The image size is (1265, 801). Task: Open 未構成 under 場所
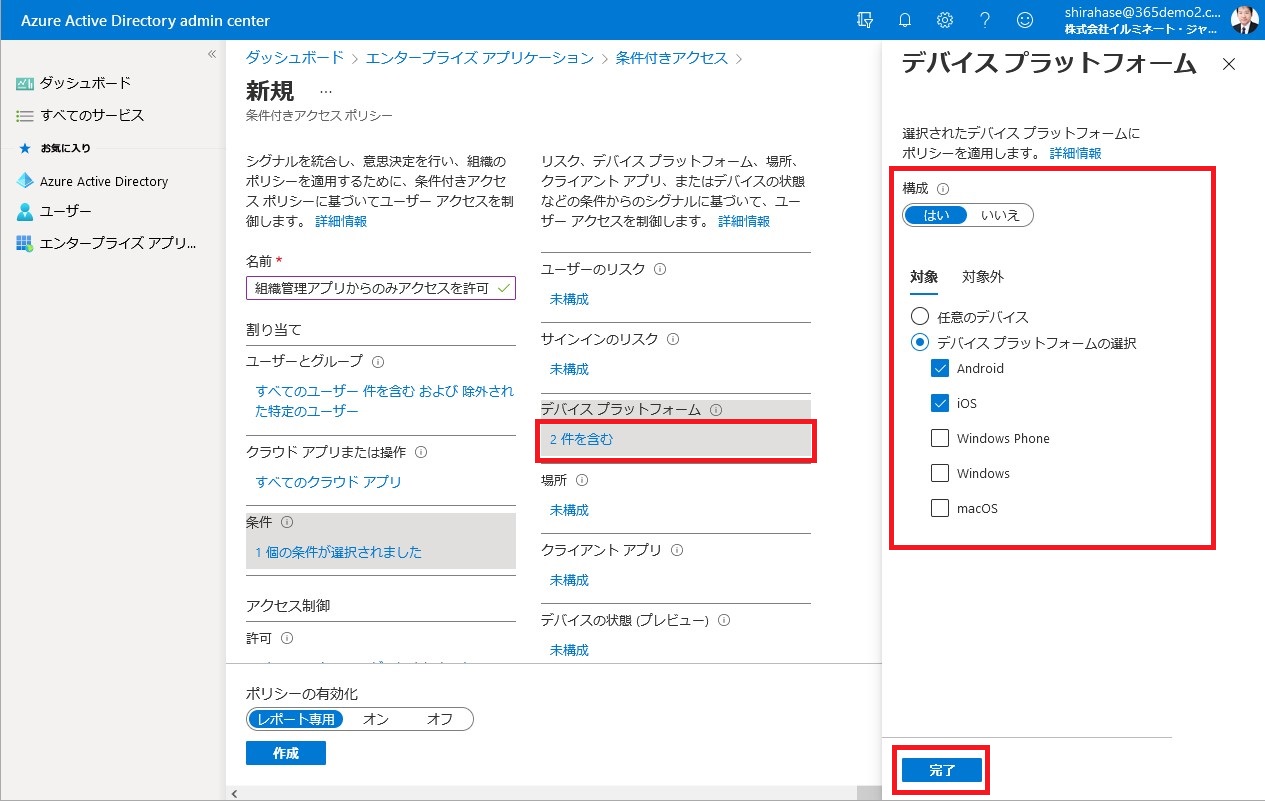pos(569,510)
